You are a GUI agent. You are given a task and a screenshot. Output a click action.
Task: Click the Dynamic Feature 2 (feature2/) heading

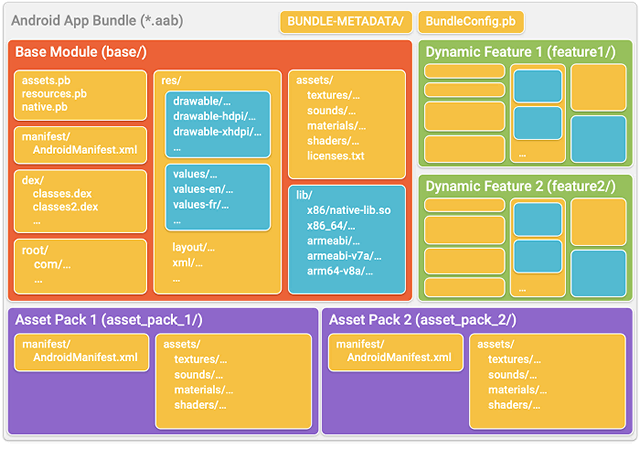point(520,186)
